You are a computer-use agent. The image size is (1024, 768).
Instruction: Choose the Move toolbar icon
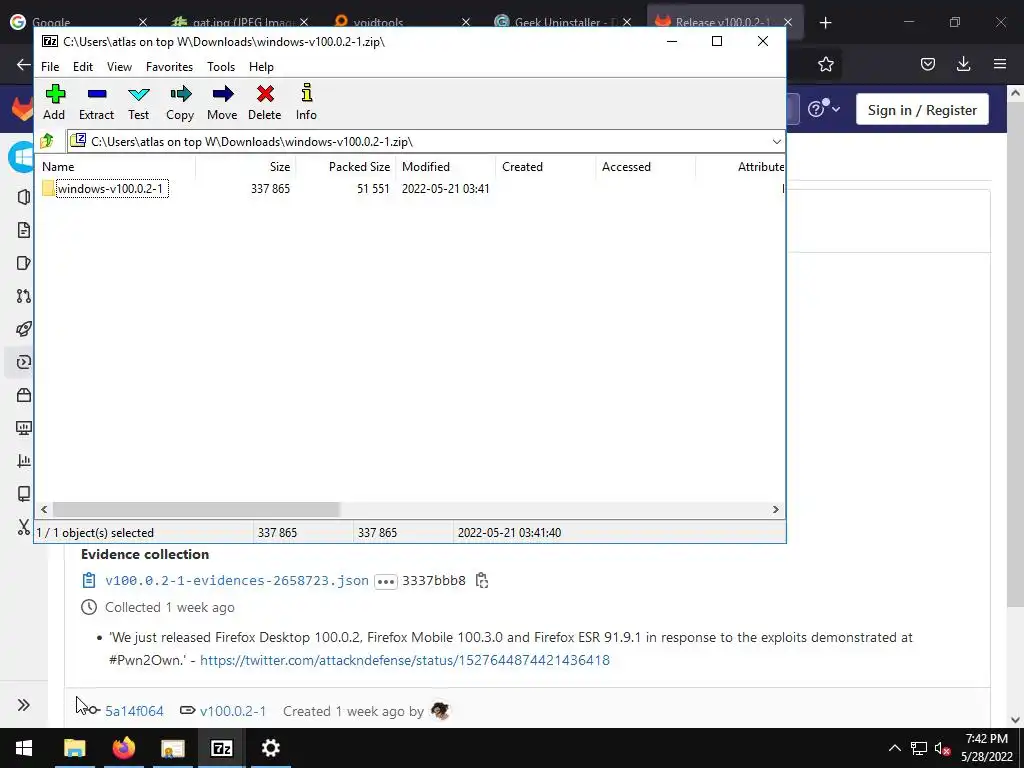222,103
